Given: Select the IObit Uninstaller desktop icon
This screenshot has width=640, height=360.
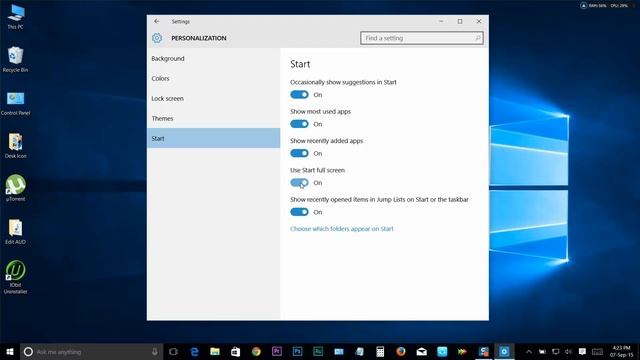Looking at the screenshot, I should tap(16, 277).
